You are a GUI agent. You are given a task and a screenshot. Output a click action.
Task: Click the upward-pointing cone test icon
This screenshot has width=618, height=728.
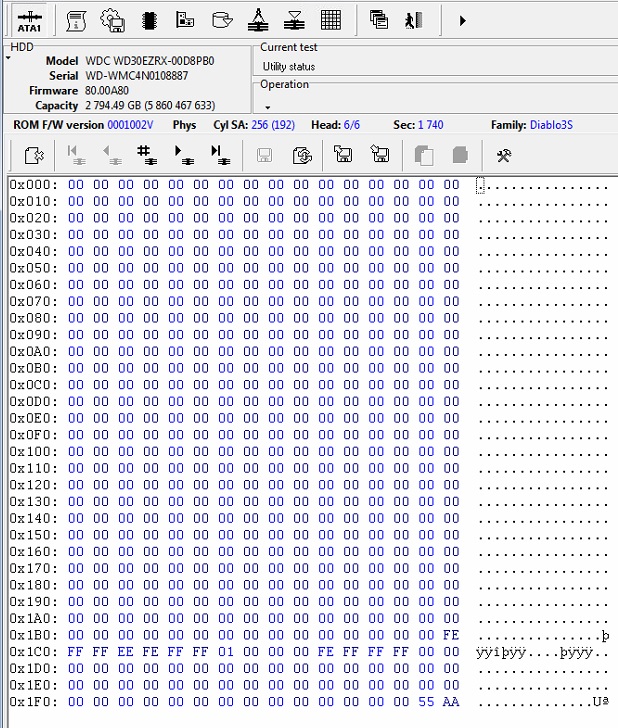pos(258,21)
